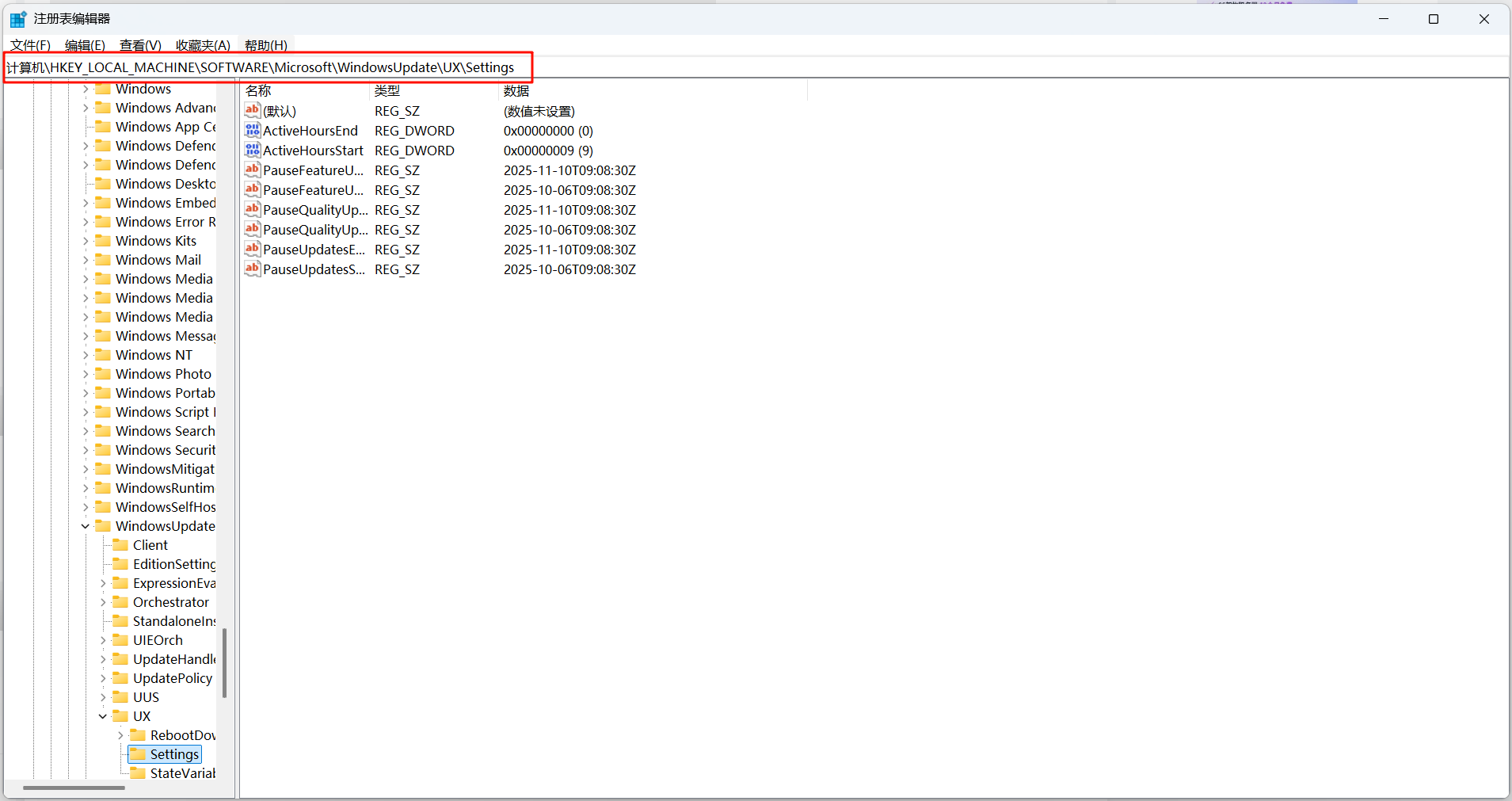
Task: Open the 收藏夹(A) favorites menu
Action: point(203,45)
